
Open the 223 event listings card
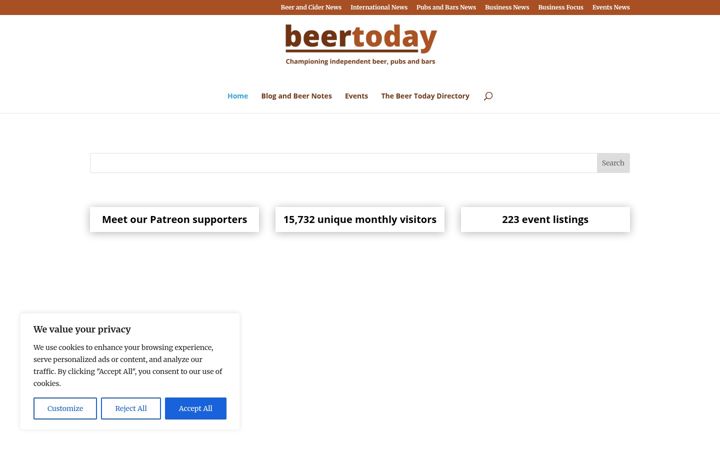(x=545, y=219)
